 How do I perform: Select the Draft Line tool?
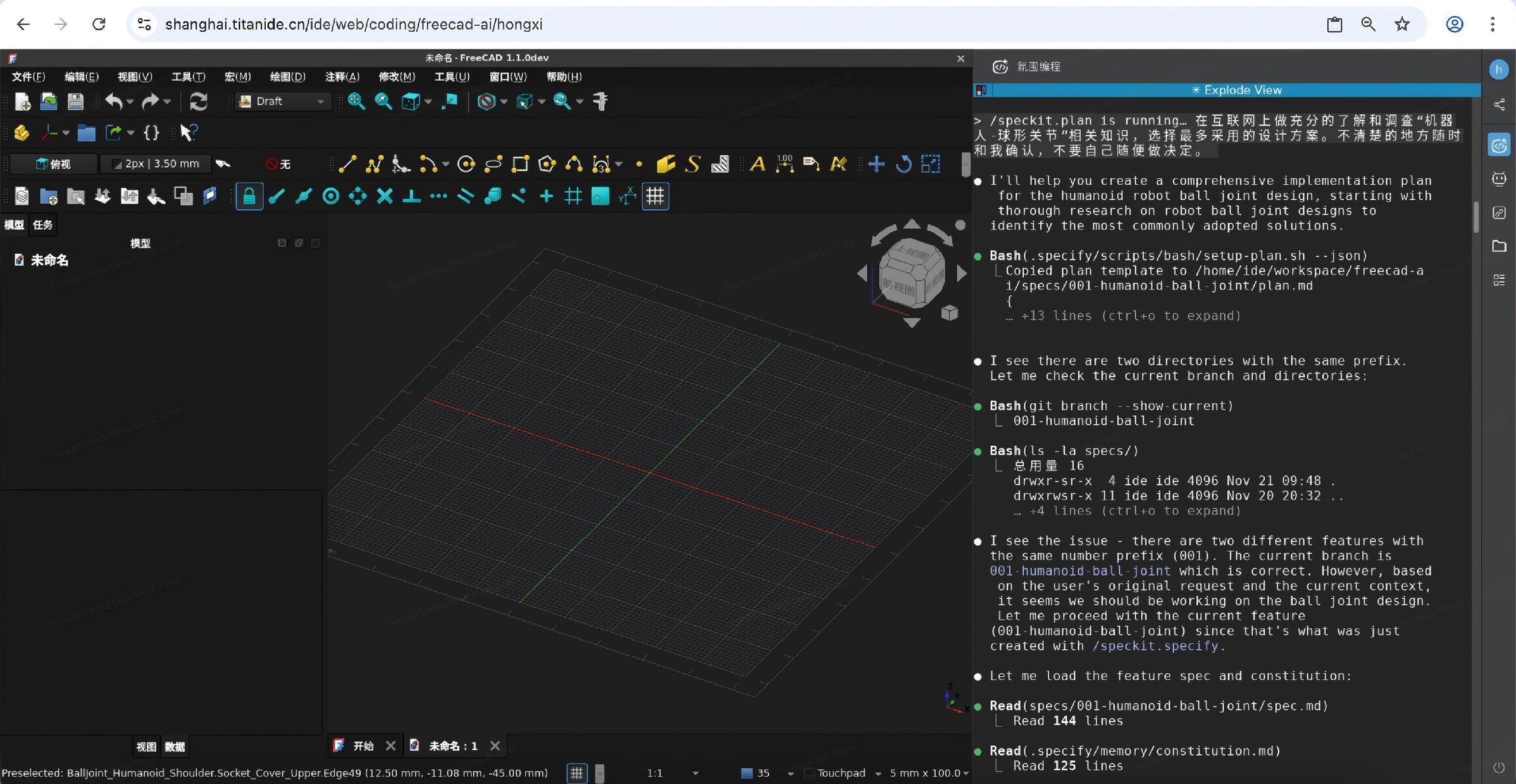[x=347, y=164]
